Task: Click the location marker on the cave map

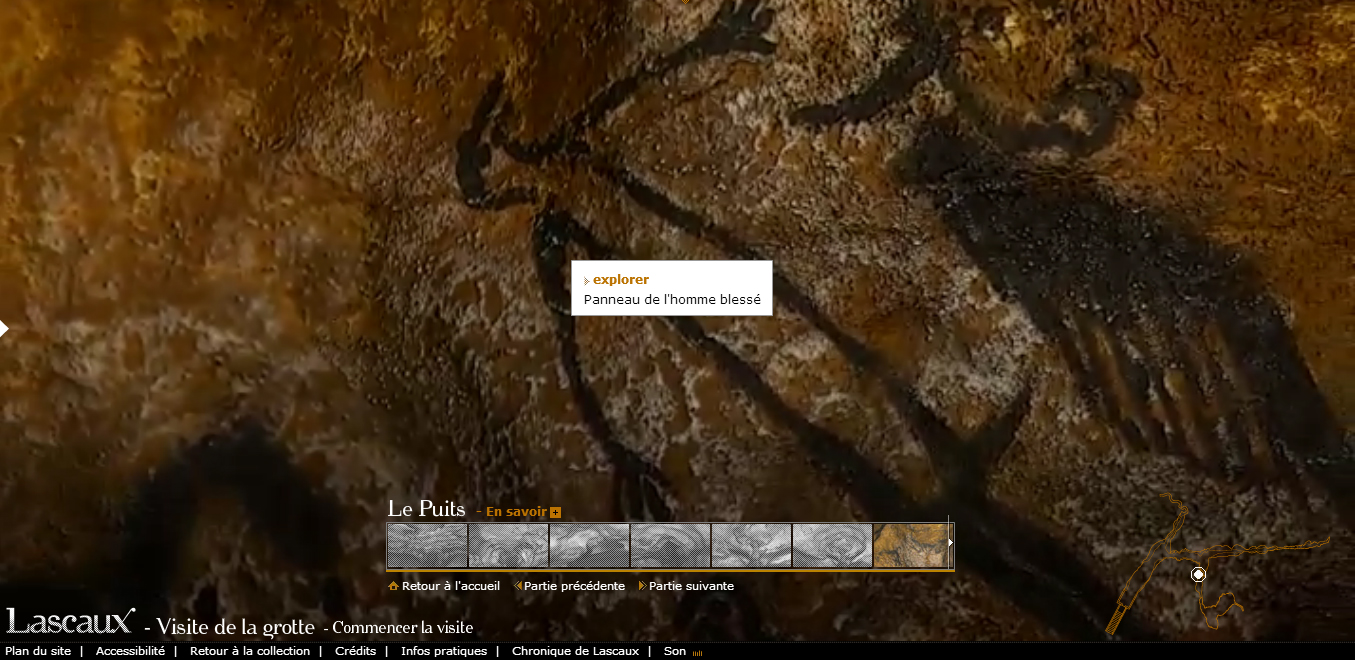Action: pyautogui.click(x=1199, y=574)
